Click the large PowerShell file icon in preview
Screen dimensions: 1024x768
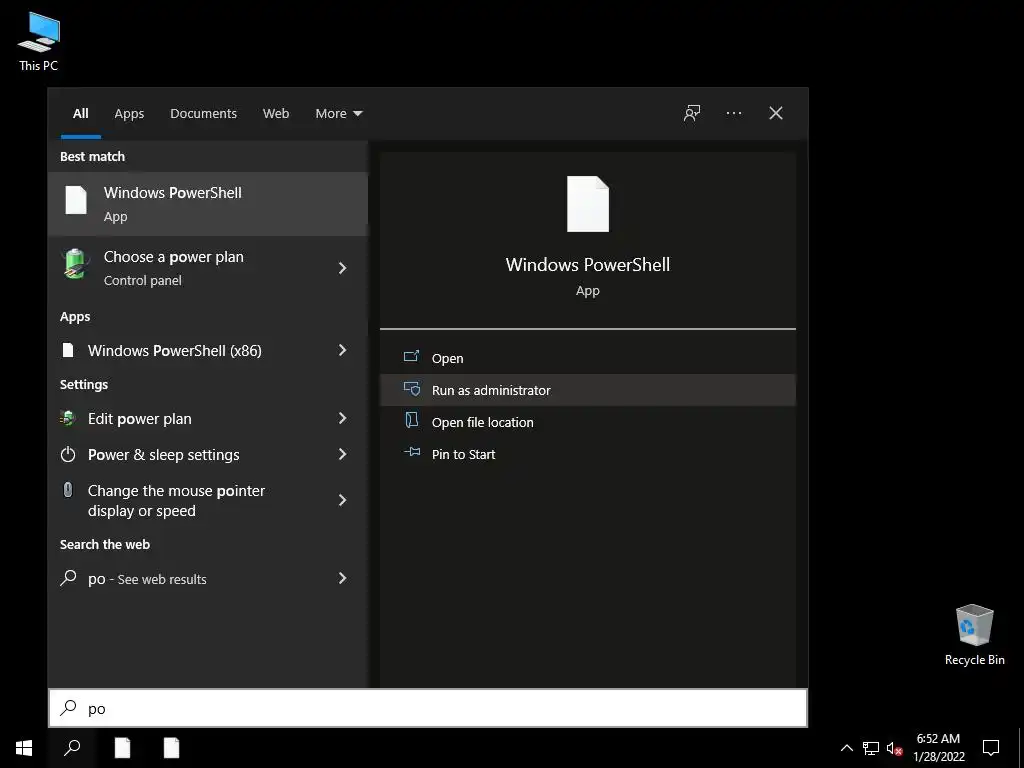pyautogui.click(x=588, y=204)
